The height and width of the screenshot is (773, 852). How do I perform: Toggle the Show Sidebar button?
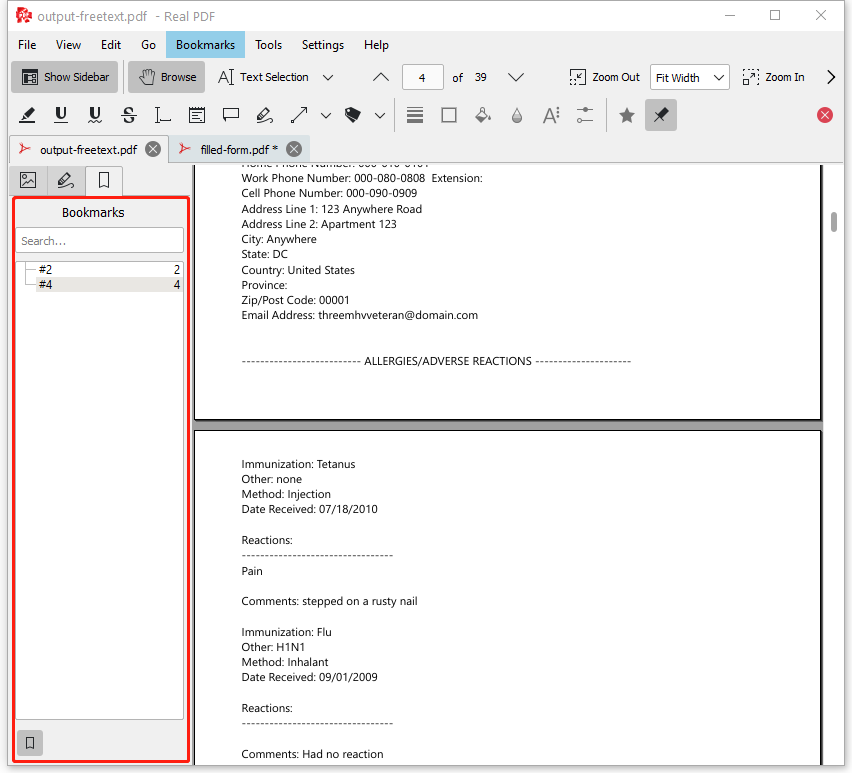coord(65,77)
